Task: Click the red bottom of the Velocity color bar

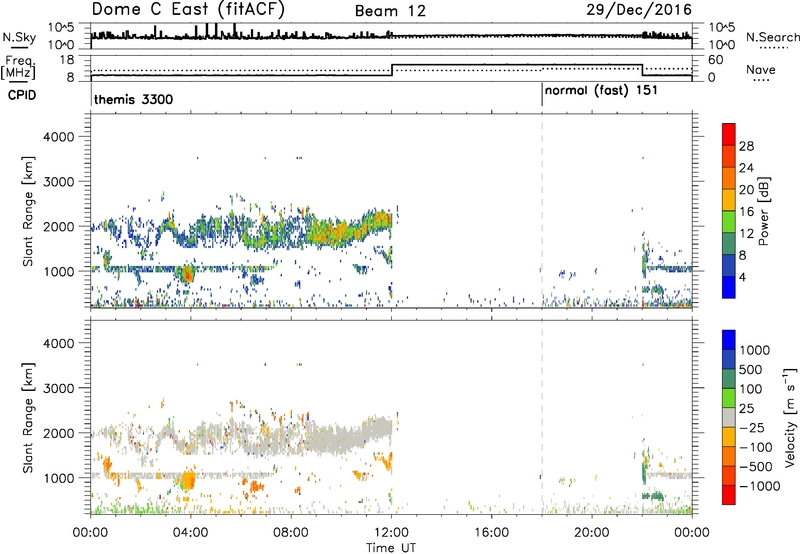Action: coord(729,495)
